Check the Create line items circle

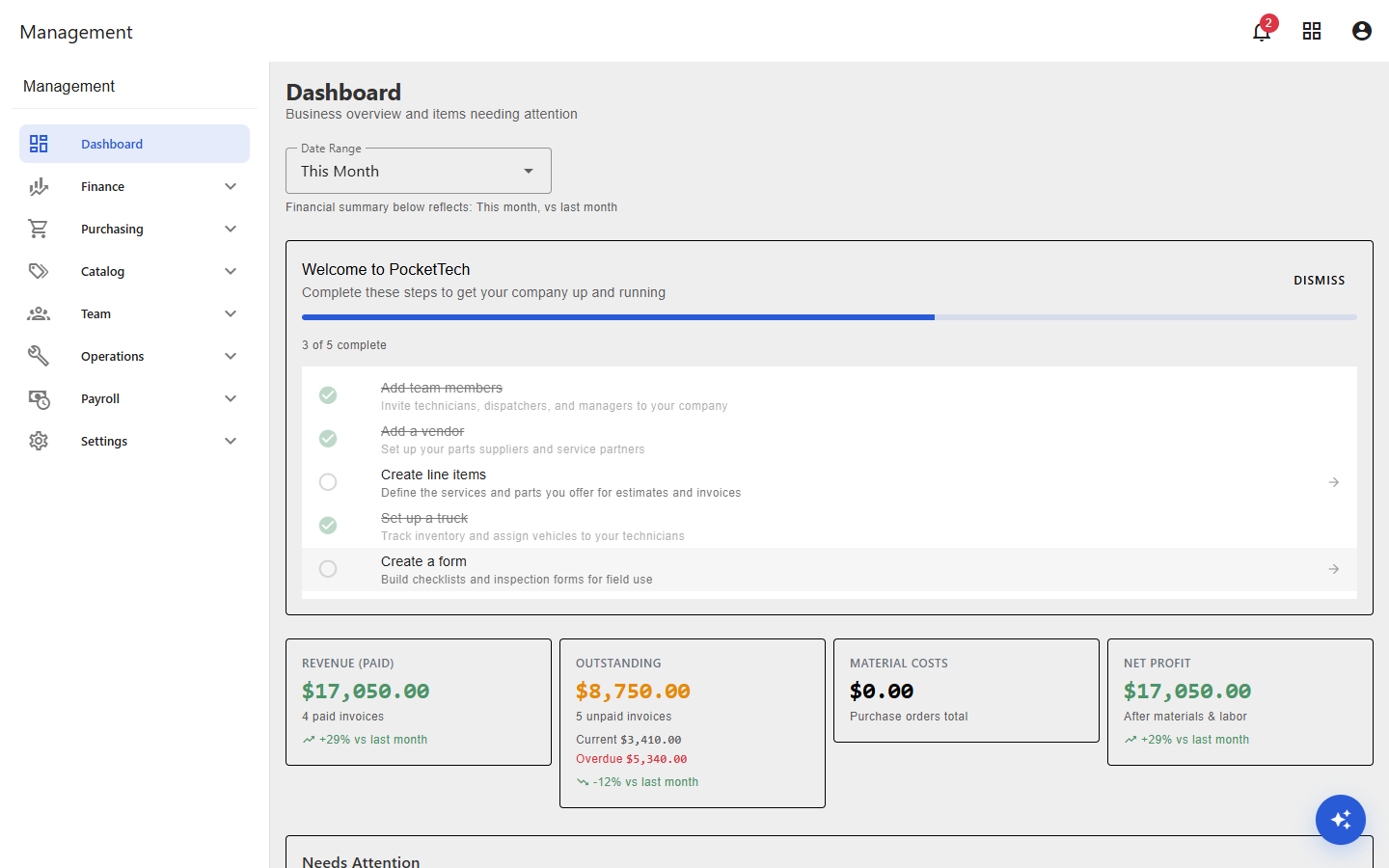[x=328, y=482]
